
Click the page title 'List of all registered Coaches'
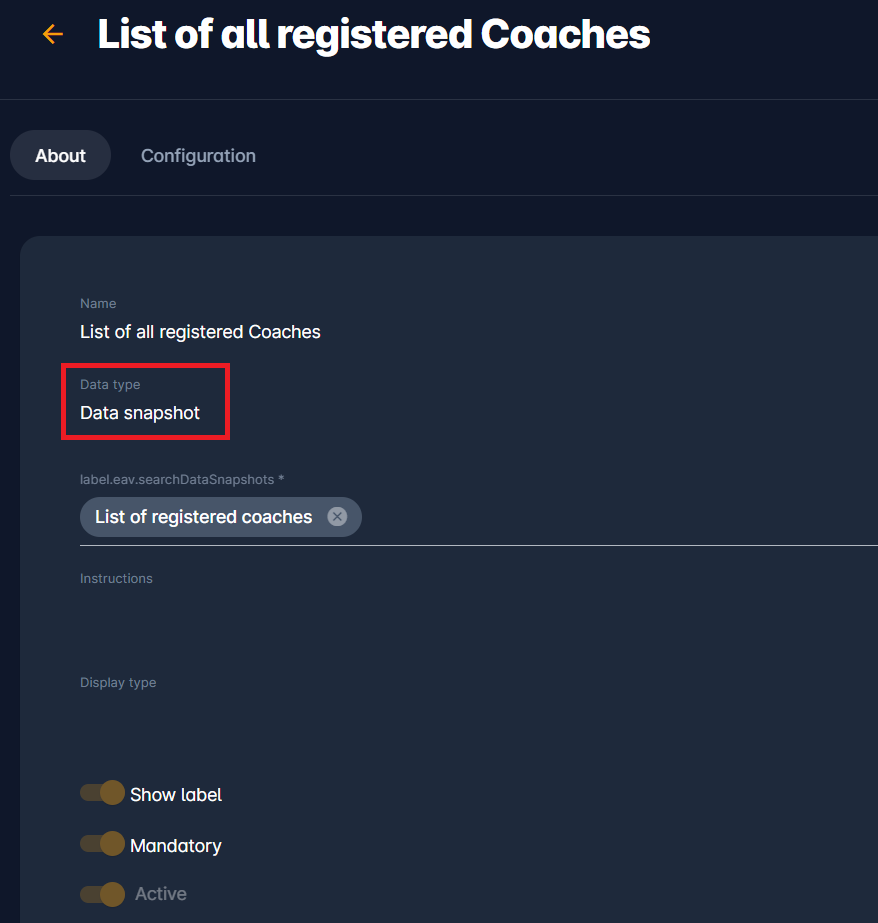tap(374, 34)
